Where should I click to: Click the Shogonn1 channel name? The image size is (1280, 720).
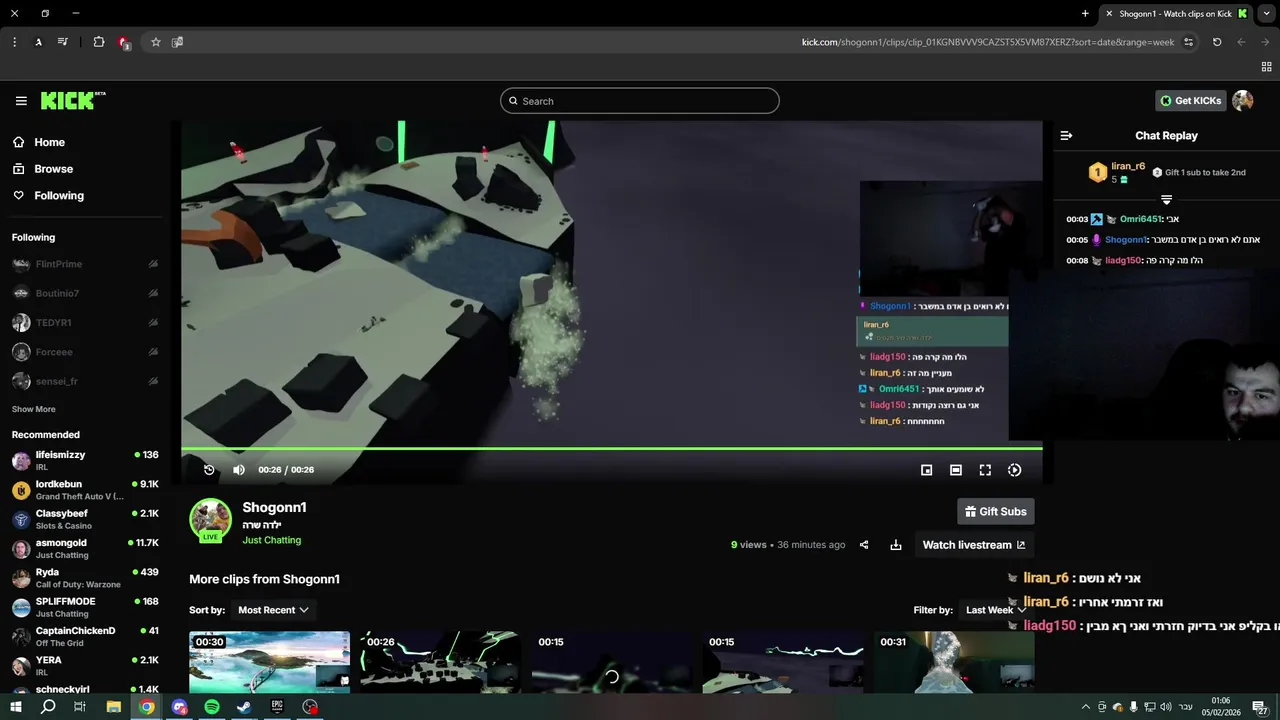[274, 508]
